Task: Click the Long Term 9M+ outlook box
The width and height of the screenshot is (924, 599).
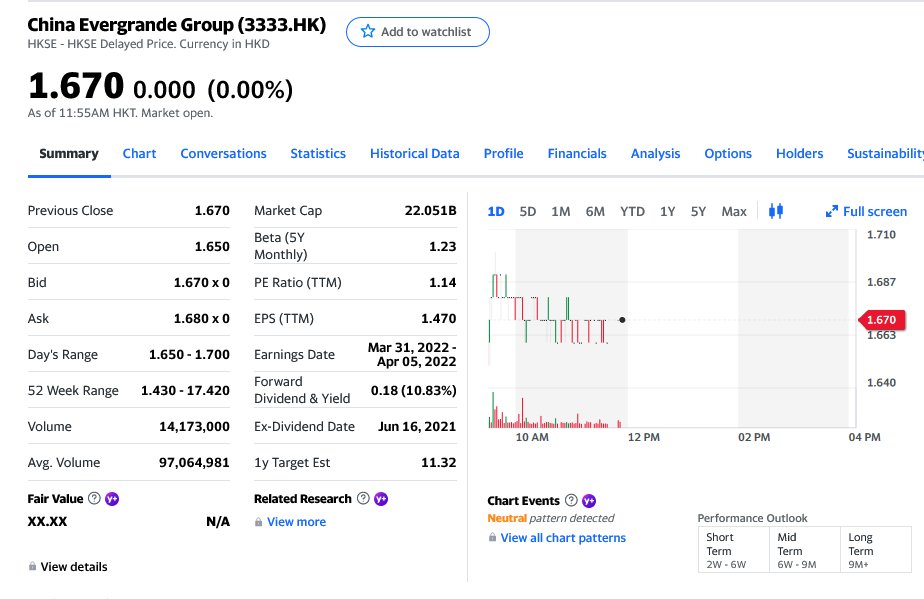Action: click(x=876, y=549)
